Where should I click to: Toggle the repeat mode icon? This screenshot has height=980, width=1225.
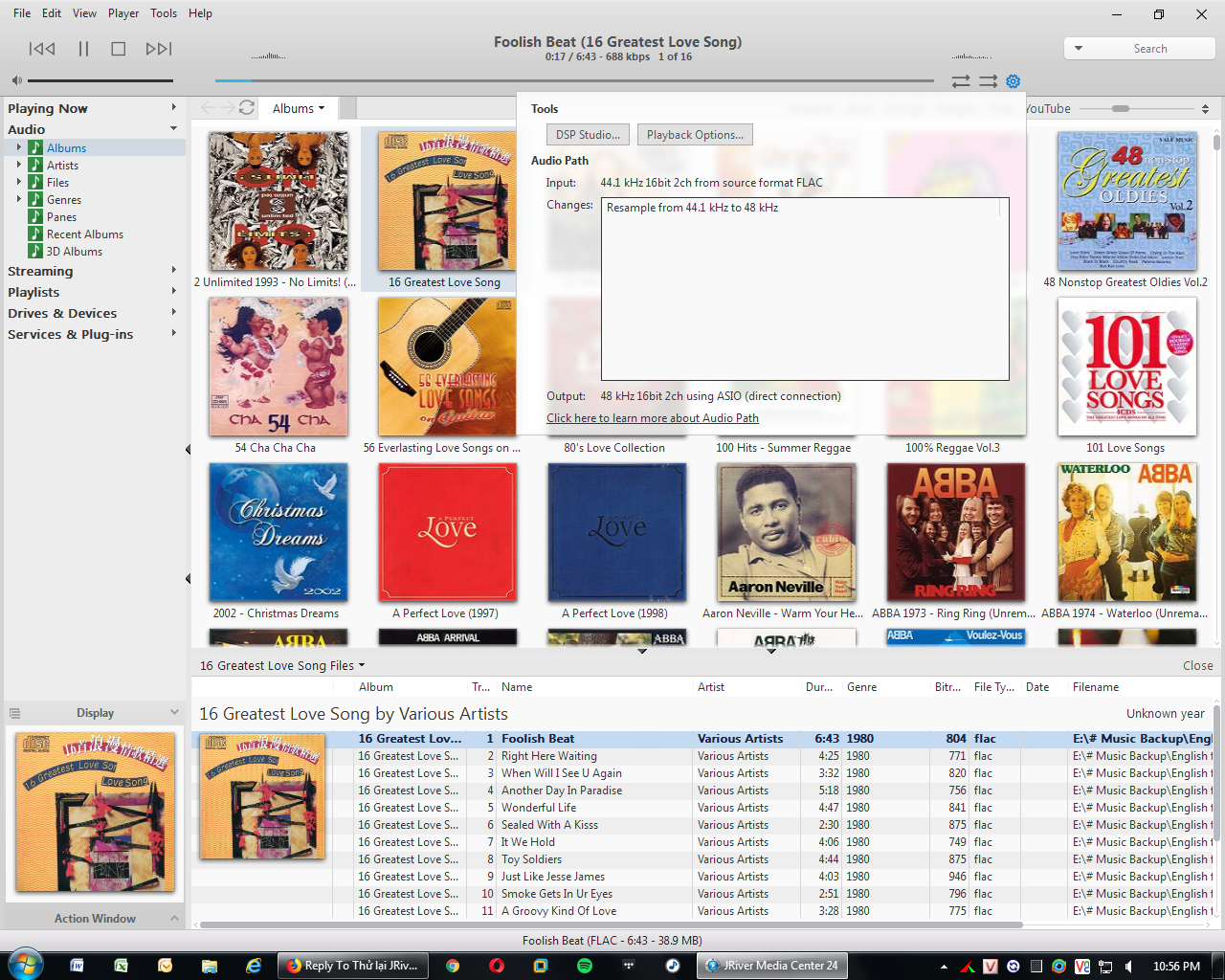(961, 81)
